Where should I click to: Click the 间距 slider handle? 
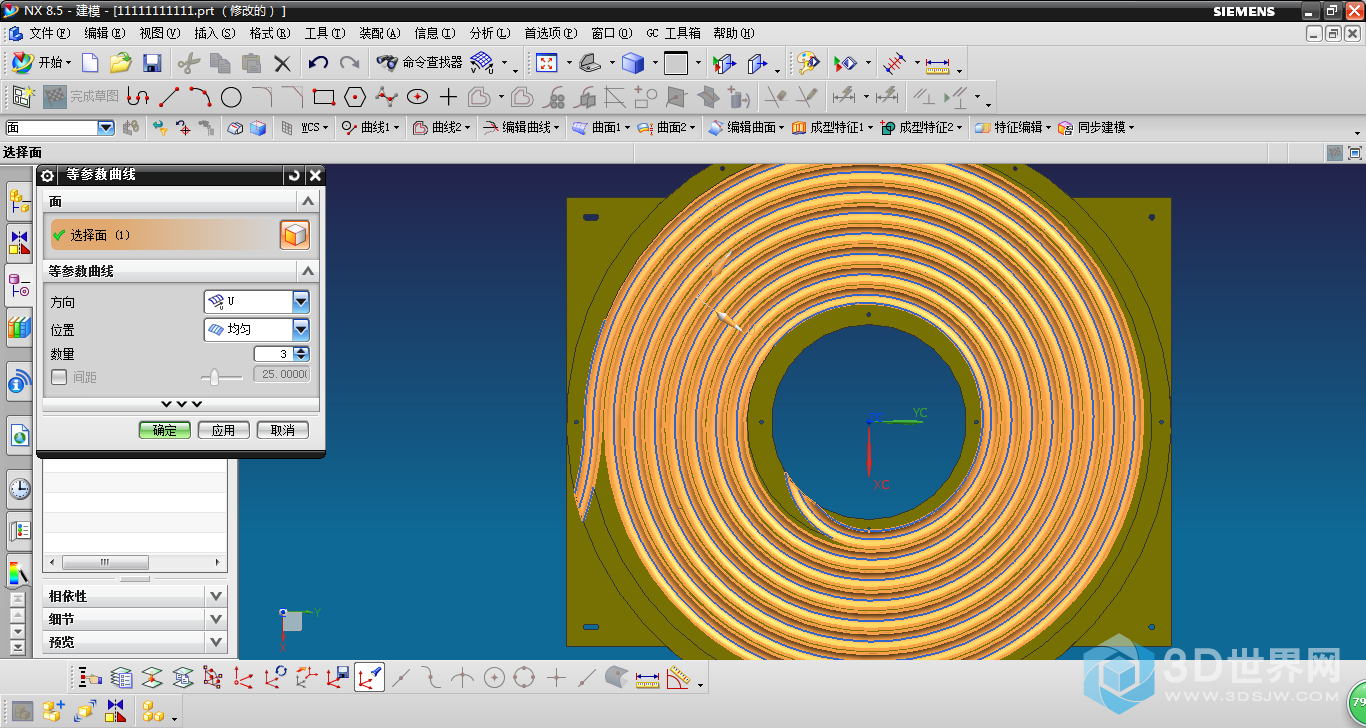click(214, 377)
